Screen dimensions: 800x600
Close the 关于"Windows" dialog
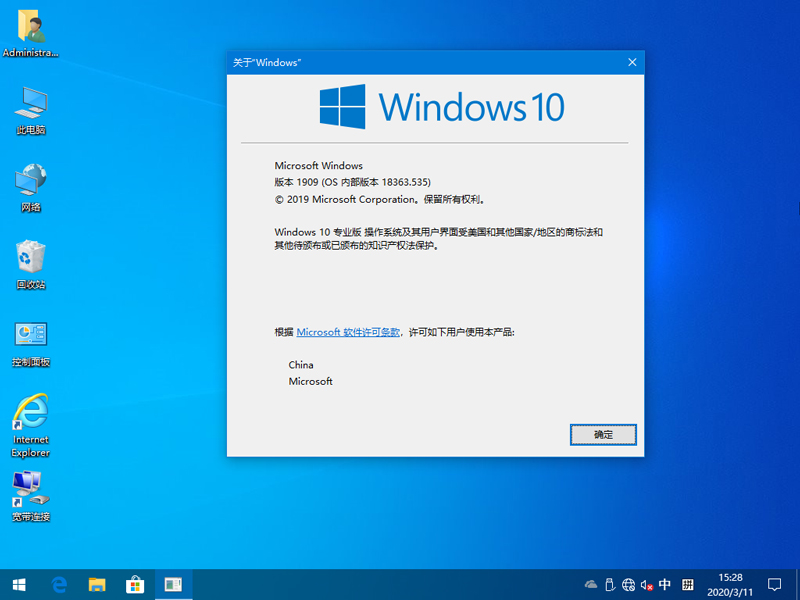[x=632, y=62]
